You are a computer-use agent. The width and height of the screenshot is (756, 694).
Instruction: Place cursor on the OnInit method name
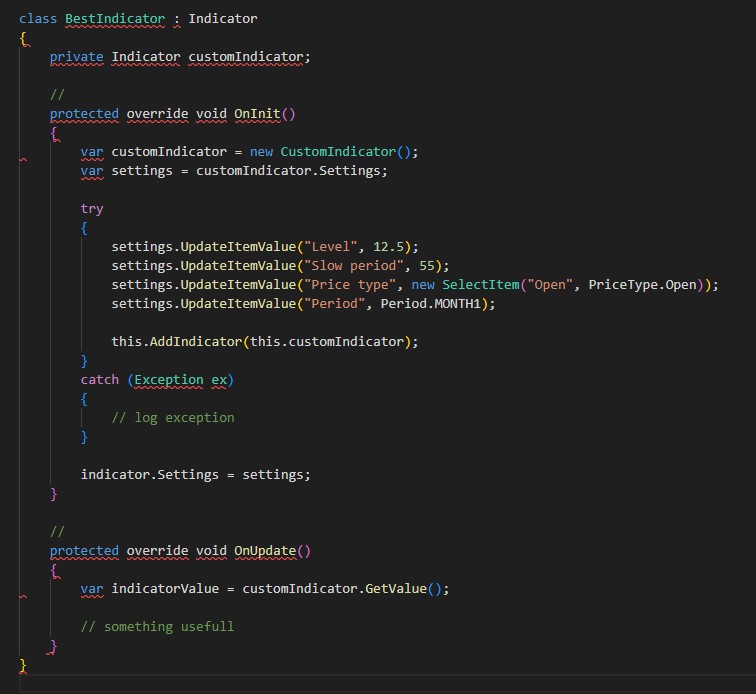(257, 113)
